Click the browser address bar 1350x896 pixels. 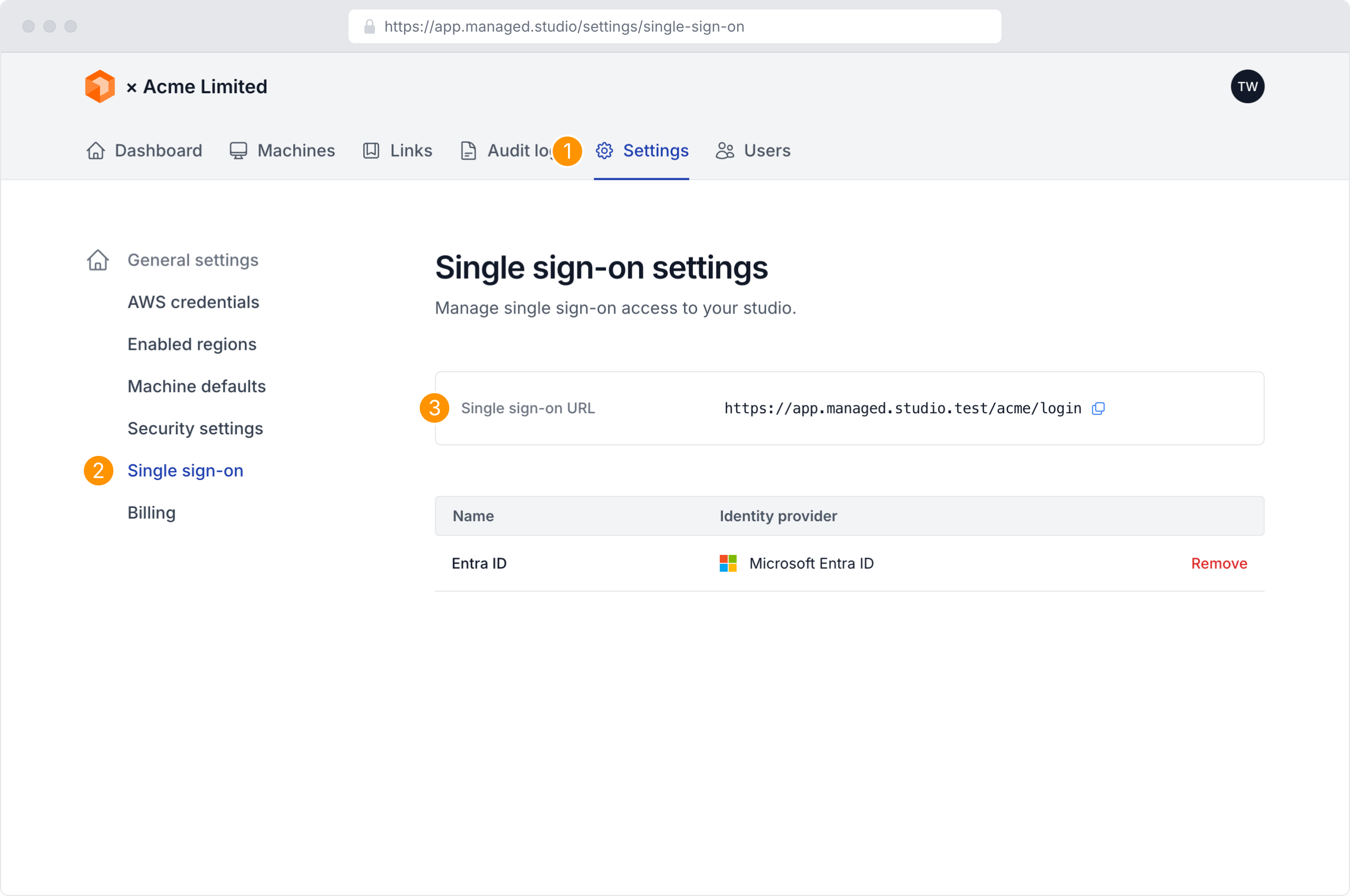(x=674, y=27)
